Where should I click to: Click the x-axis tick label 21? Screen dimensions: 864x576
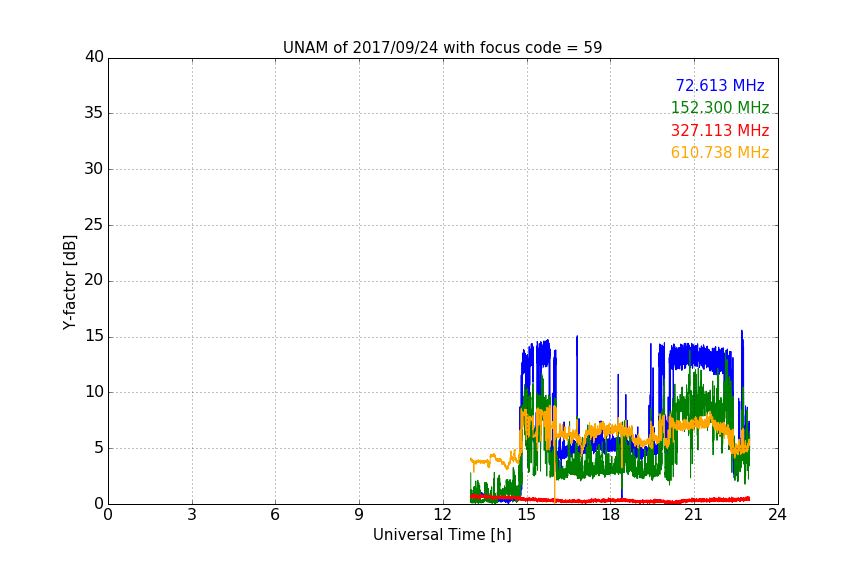point(694,515)
